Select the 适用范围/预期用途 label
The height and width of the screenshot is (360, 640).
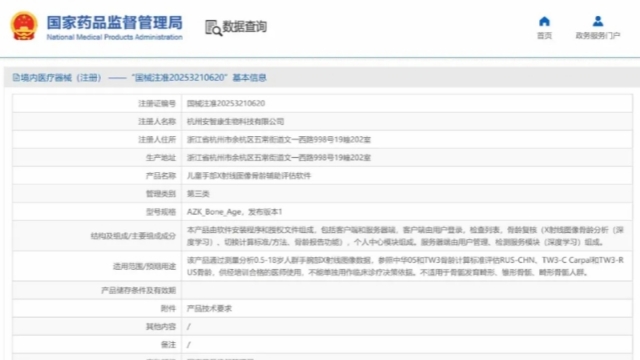pos(144,266)
